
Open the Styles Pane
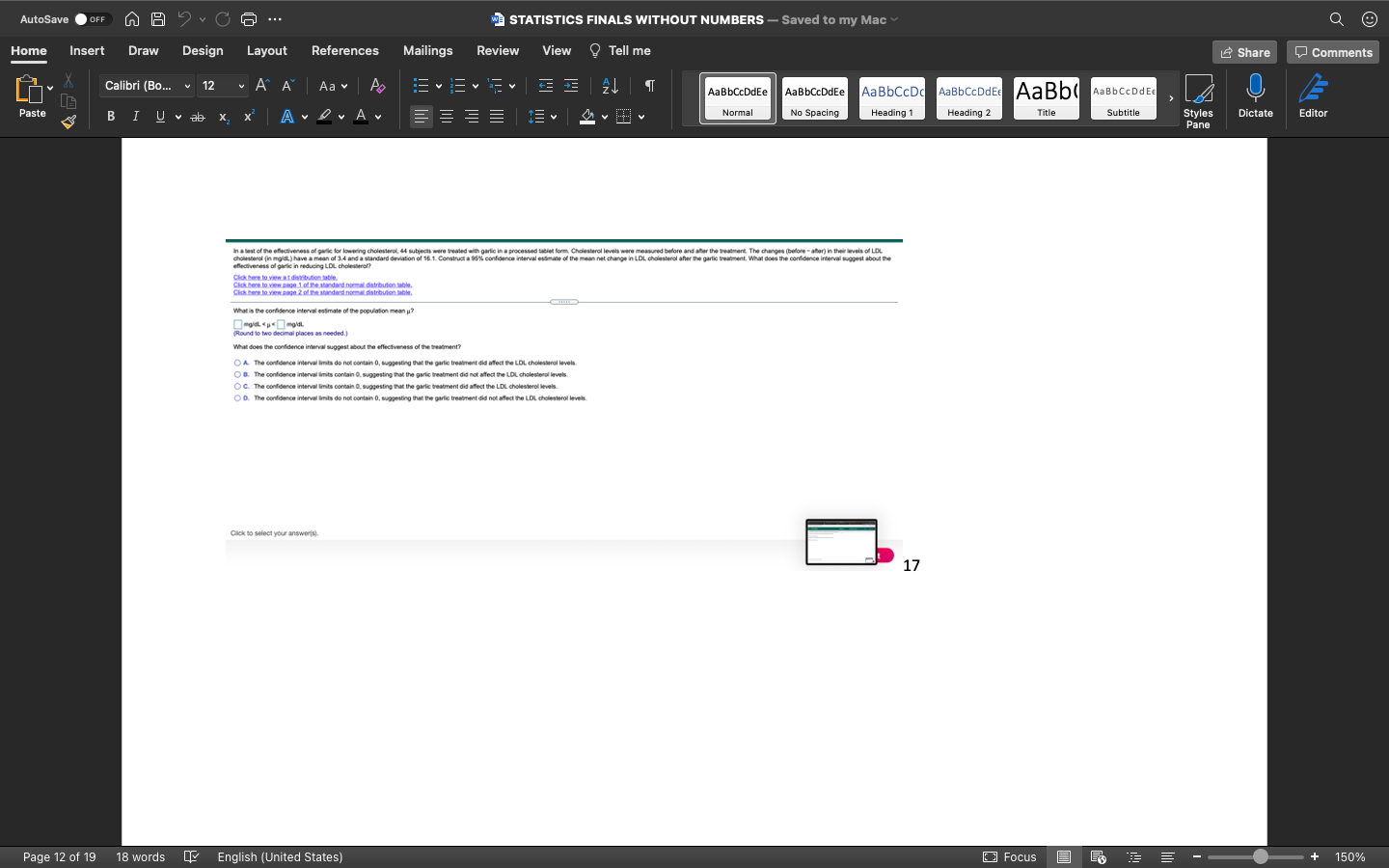click(x=1198, y=100)
